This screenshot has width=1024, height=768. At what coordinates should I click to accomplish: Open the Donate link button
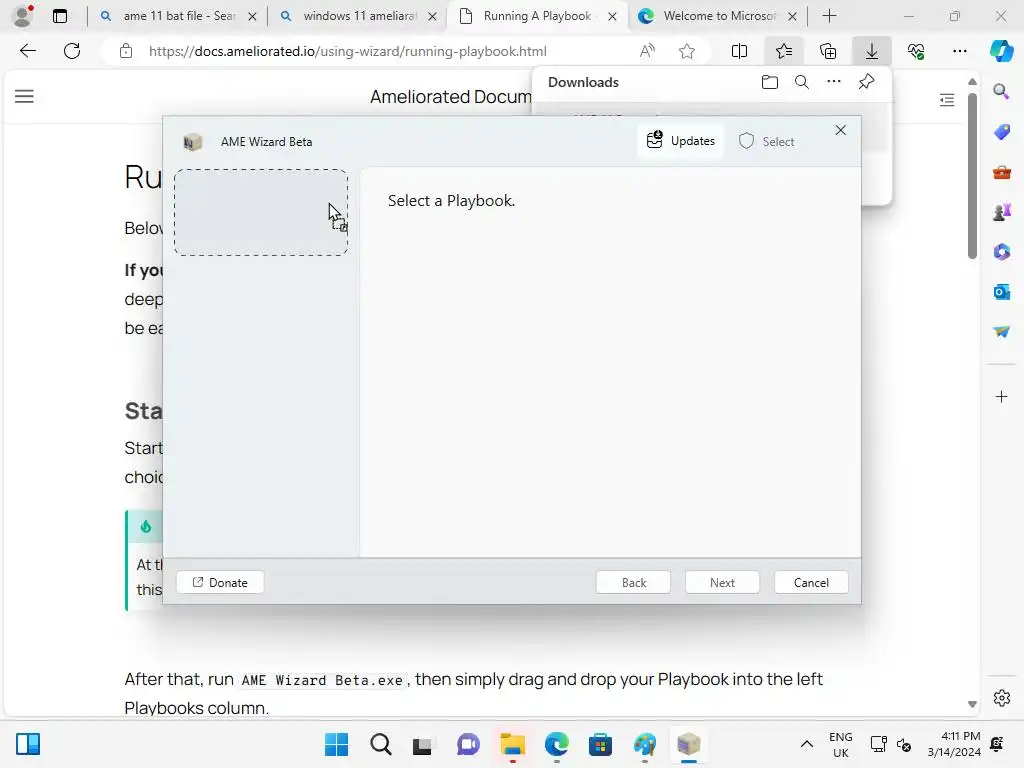coord(220,583)
